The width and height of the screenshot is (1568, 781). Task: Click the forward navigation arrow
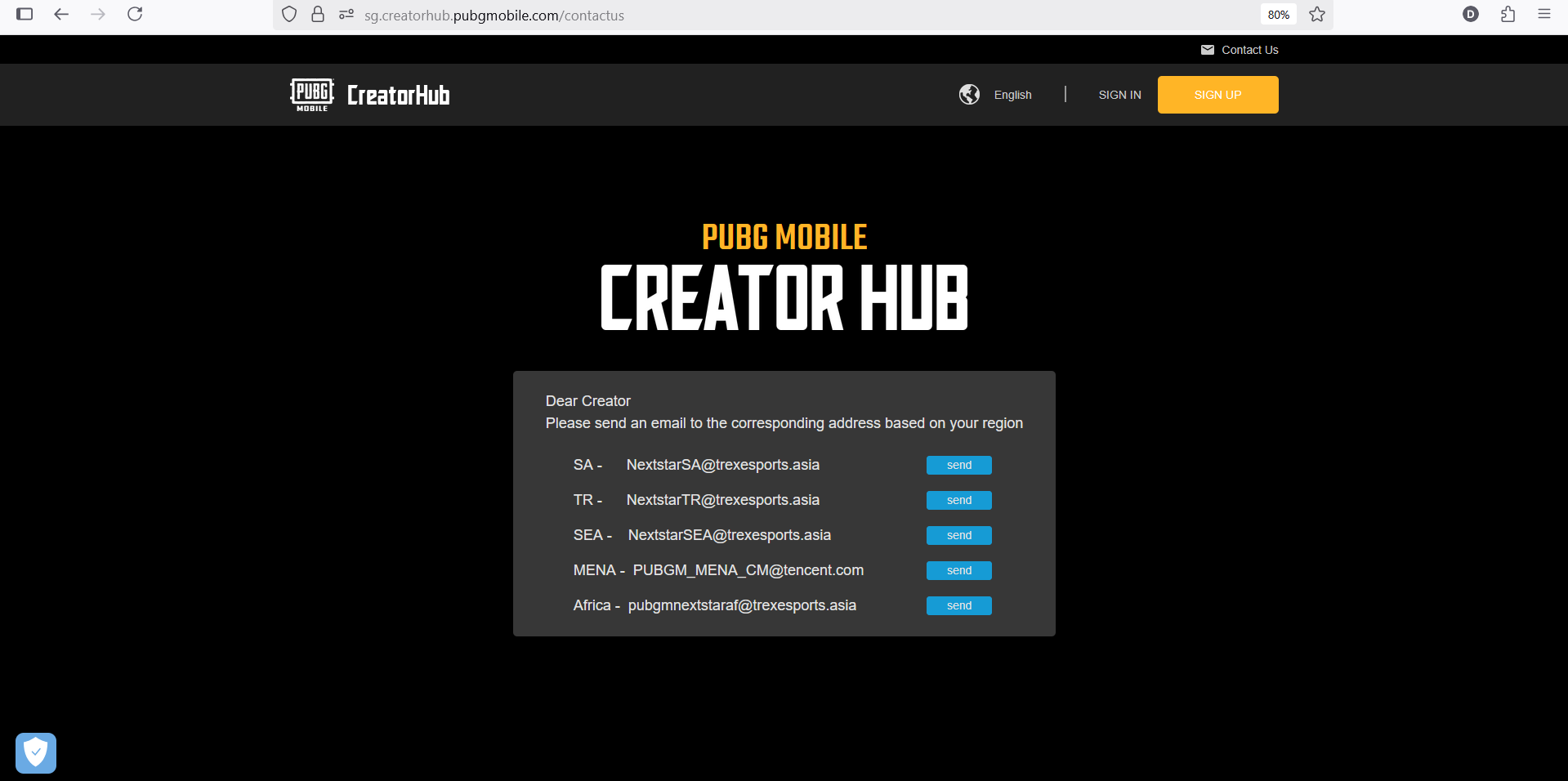coord(98,14)
